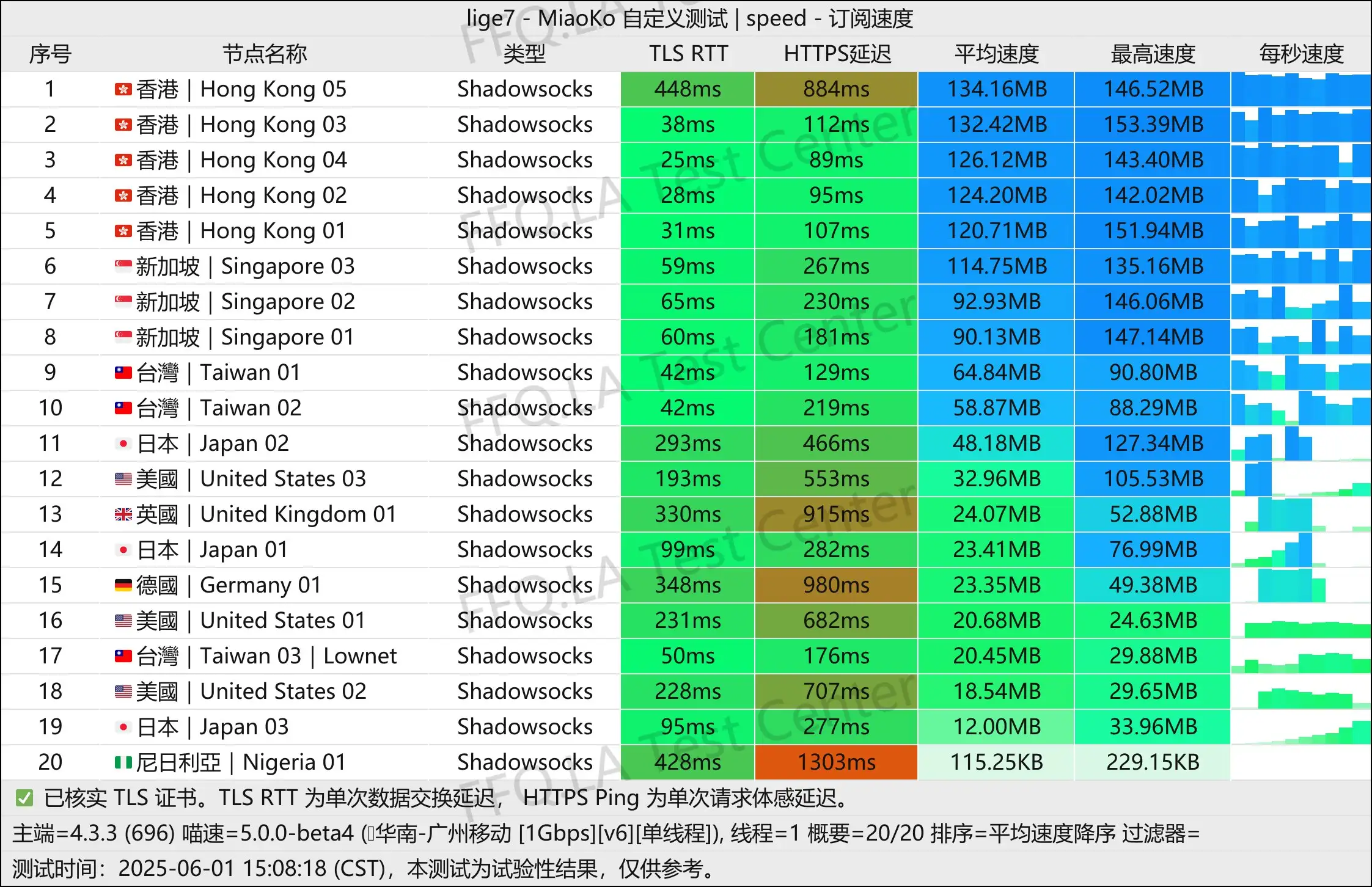The width and height of the screenshot is (1372, 887).
Task: Click the 267ms HTTPS delay cell
Action: coord(836,266)
